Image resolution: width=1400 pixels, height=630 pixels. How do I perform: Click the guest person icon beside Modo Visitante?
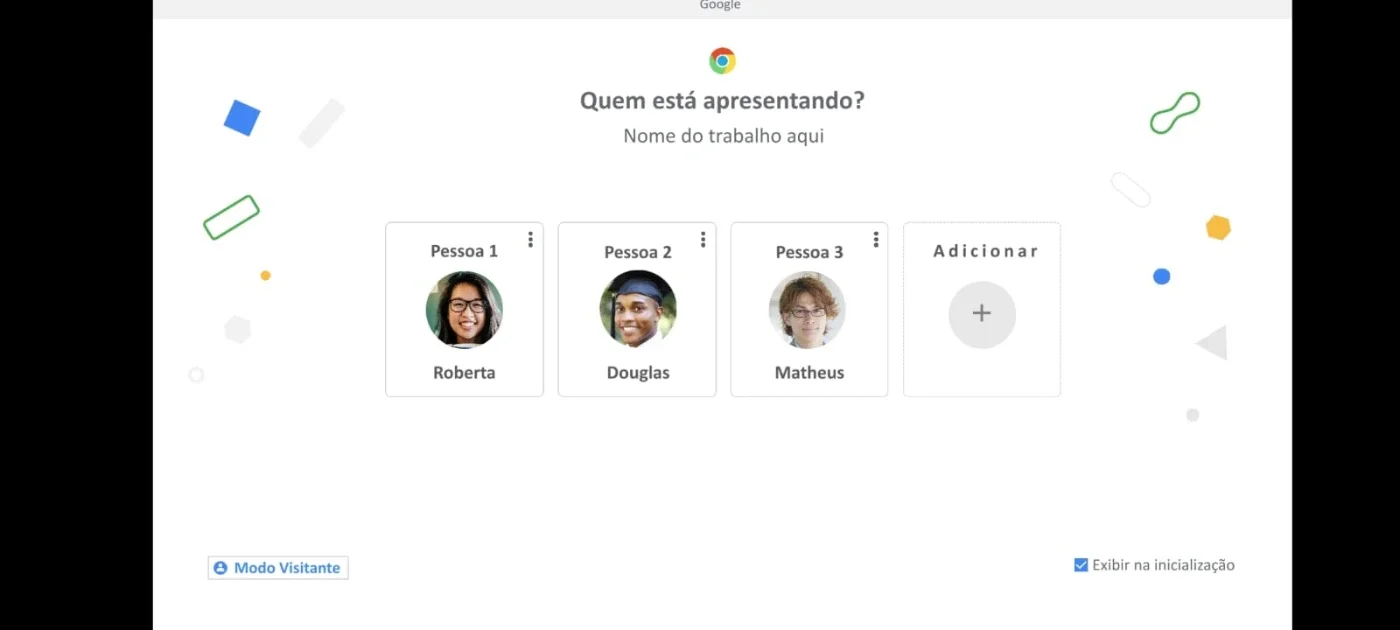click(220, 568)
